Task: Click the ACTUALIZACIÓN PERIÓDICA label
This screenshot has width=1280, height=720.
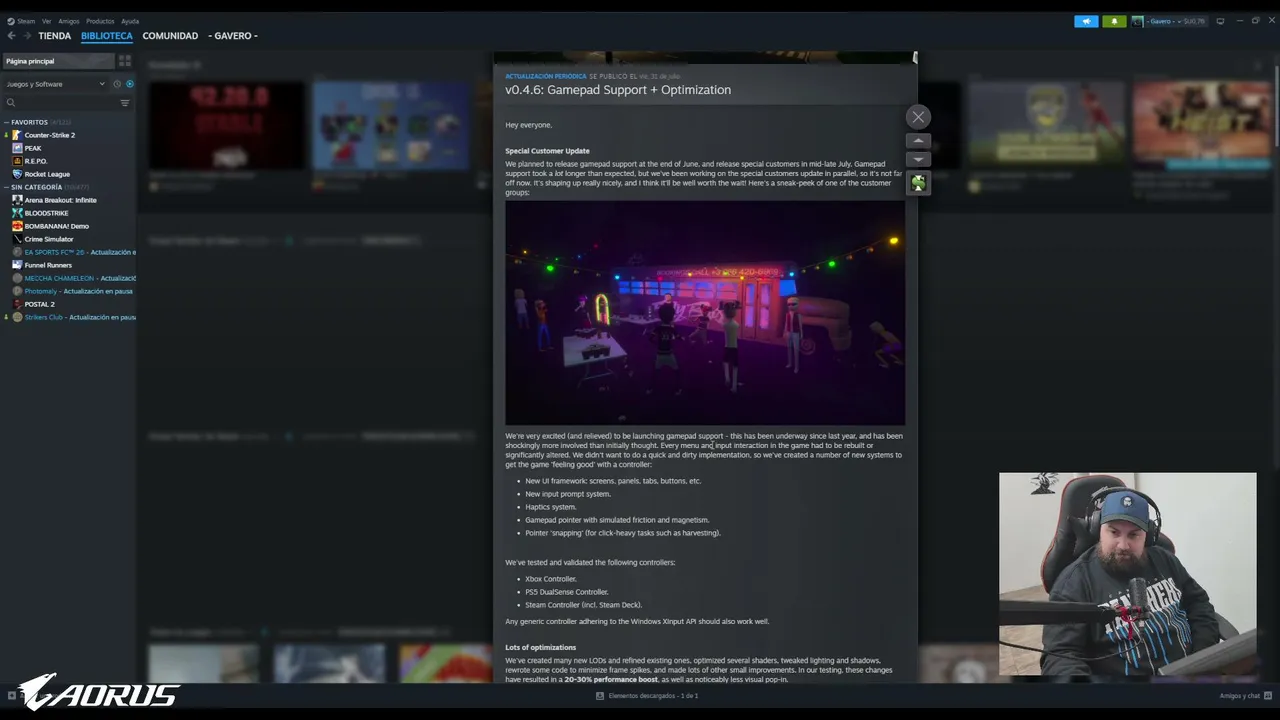Action: point(546,76)
